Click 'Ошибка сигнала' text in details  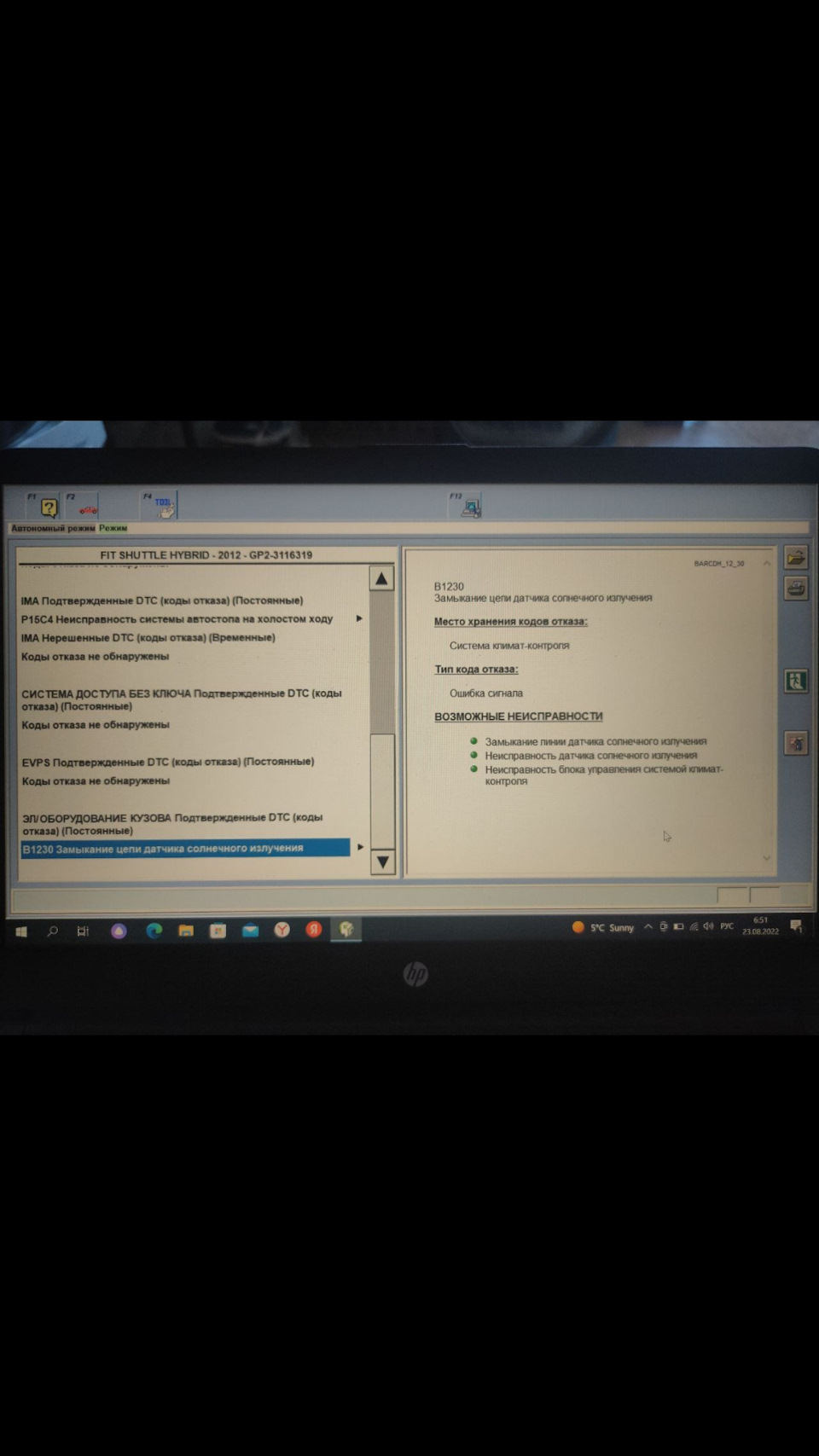(486, 693)
